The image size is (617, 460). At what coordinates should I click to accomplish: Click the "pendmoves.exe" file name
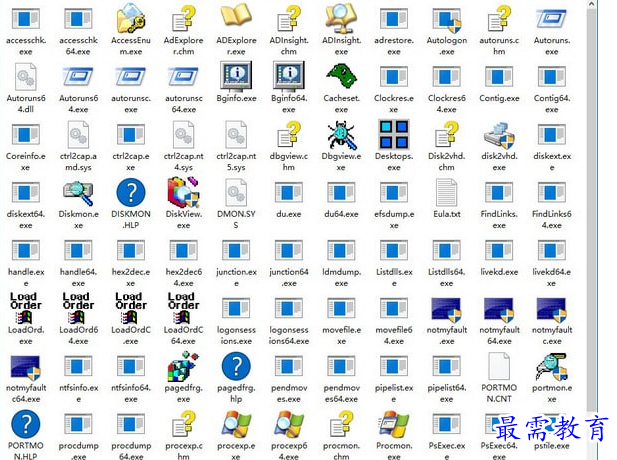point(289,393)
